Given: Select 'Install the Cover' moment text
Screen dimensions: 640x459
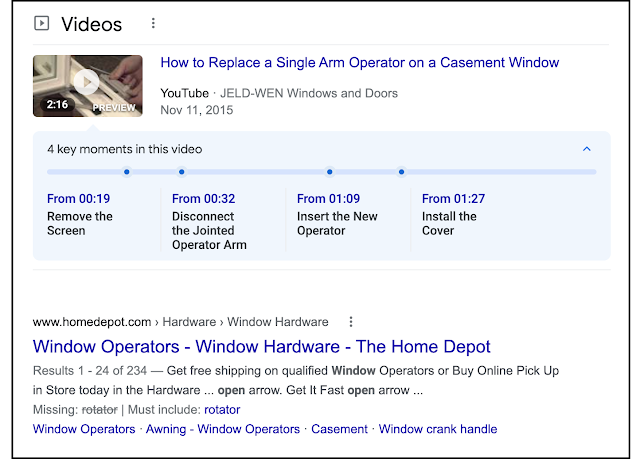Looking at the screenshot, I should click(x=449, y=223).
